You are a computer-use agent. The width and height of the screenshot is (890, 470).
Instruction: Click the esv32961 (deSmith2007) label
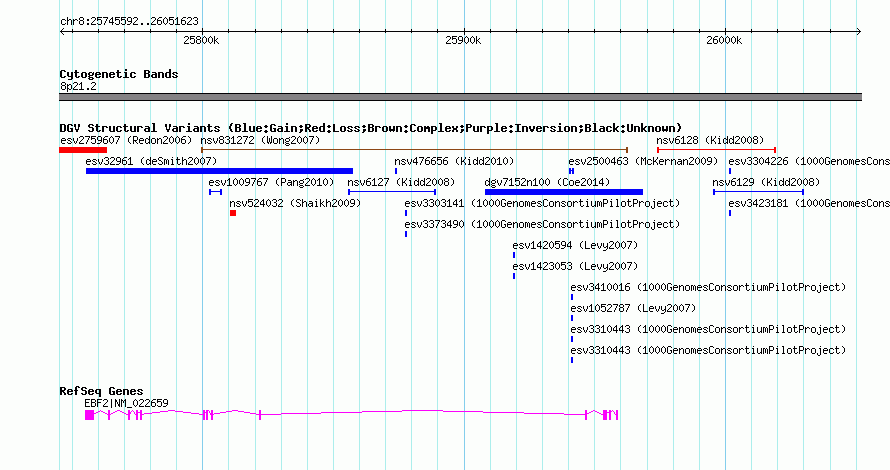(x=151, y=161)
